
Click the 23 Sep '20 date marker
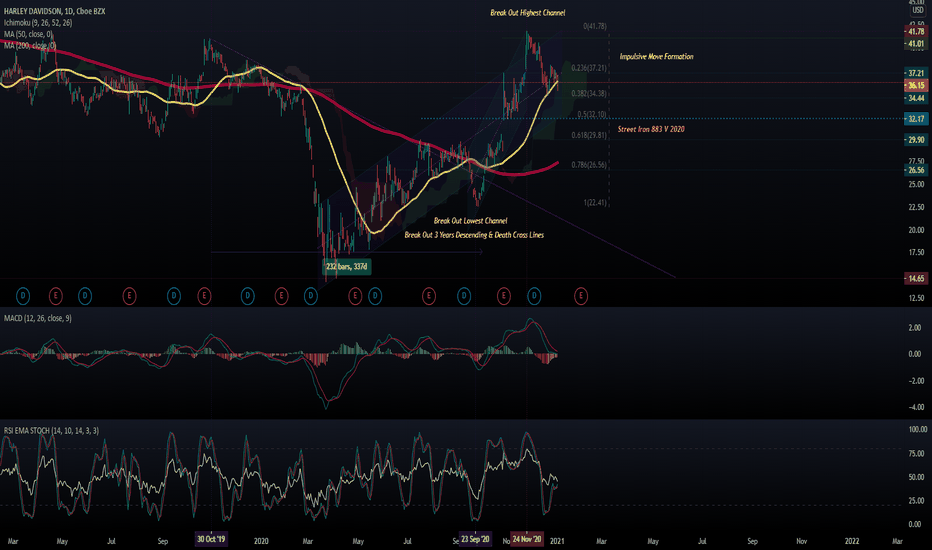(475, 539)
